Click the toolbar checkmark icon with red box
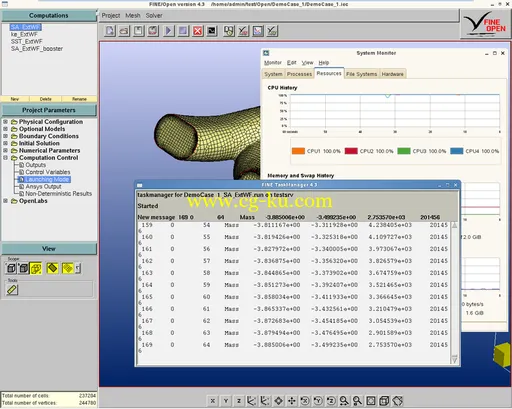Viewport: 512px width, 409px height. pyautogui.click(x=243, y=31)
